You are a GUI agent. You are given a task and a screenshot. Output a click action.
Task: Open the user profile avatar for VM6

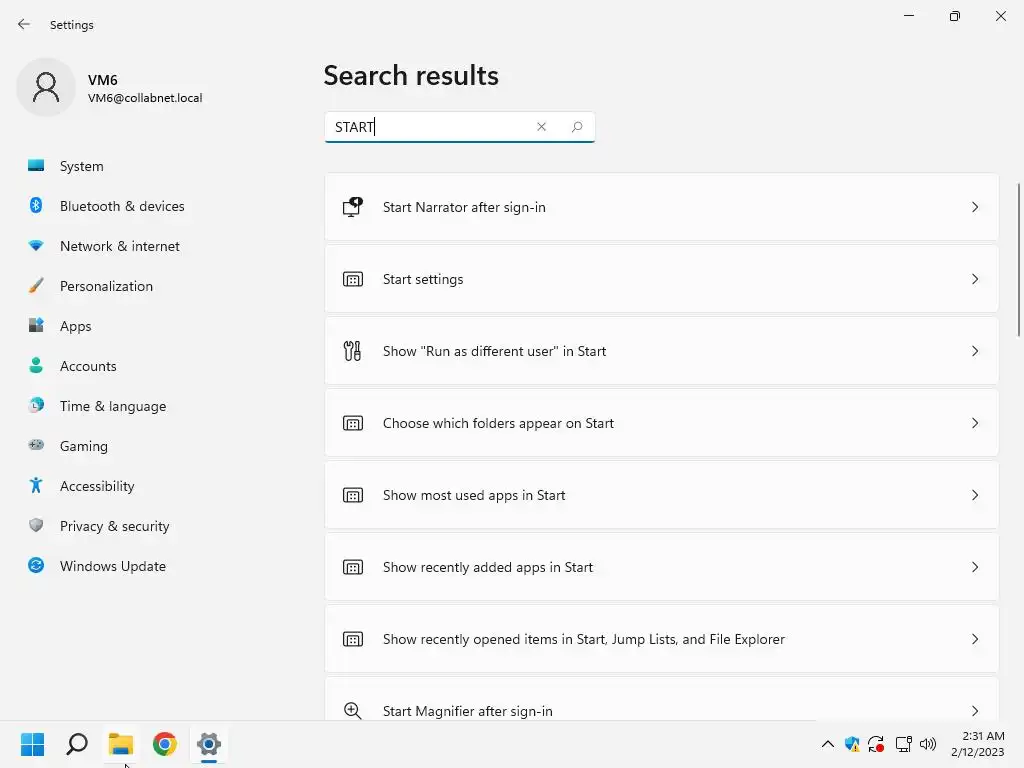click(46, 88)
